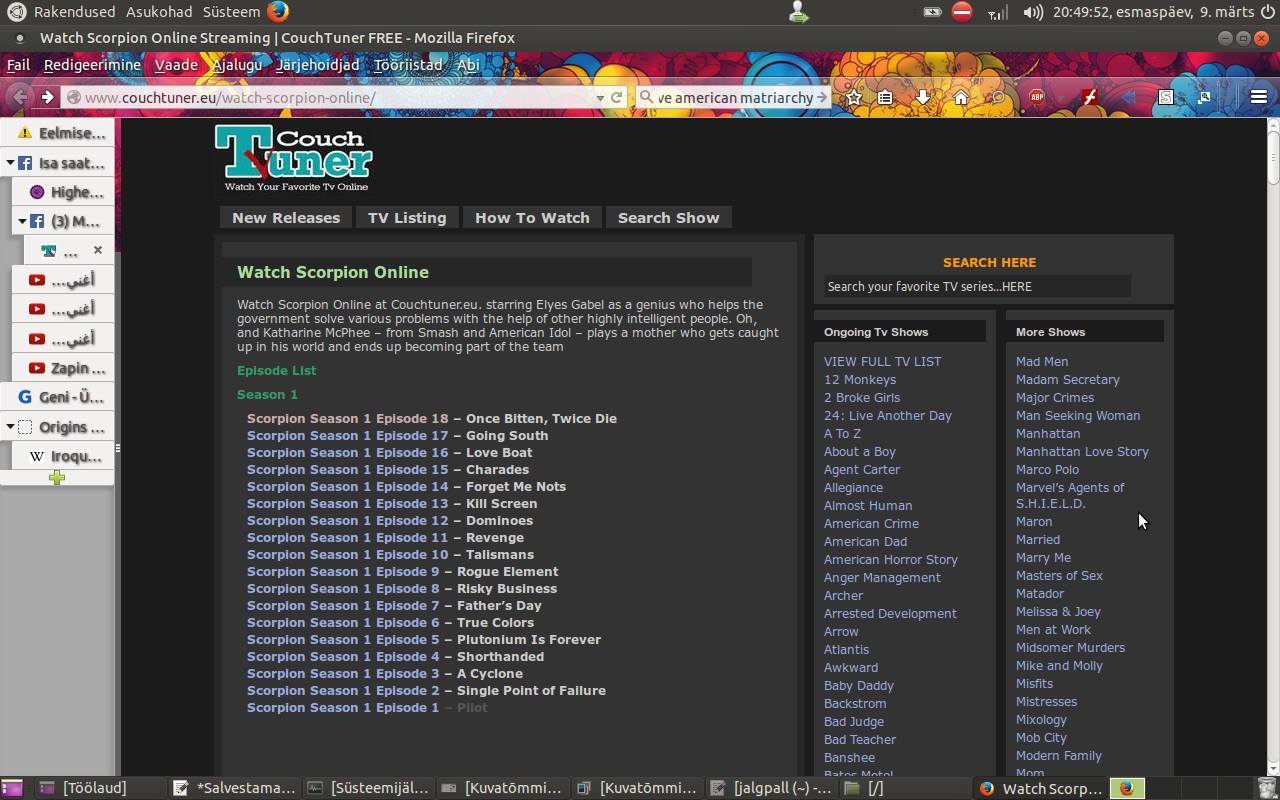
Task: Close the current CouchTuner tab
Action: [x=98, y=250]
